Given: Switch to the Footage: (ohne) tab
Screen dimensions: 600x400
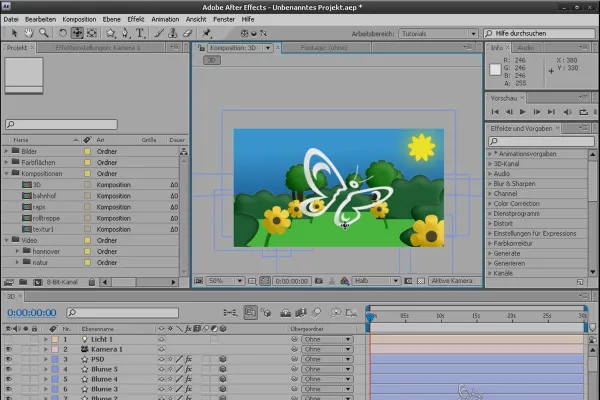Looking at the screenshot, I should pyautogui.click(x=324, y=48).
